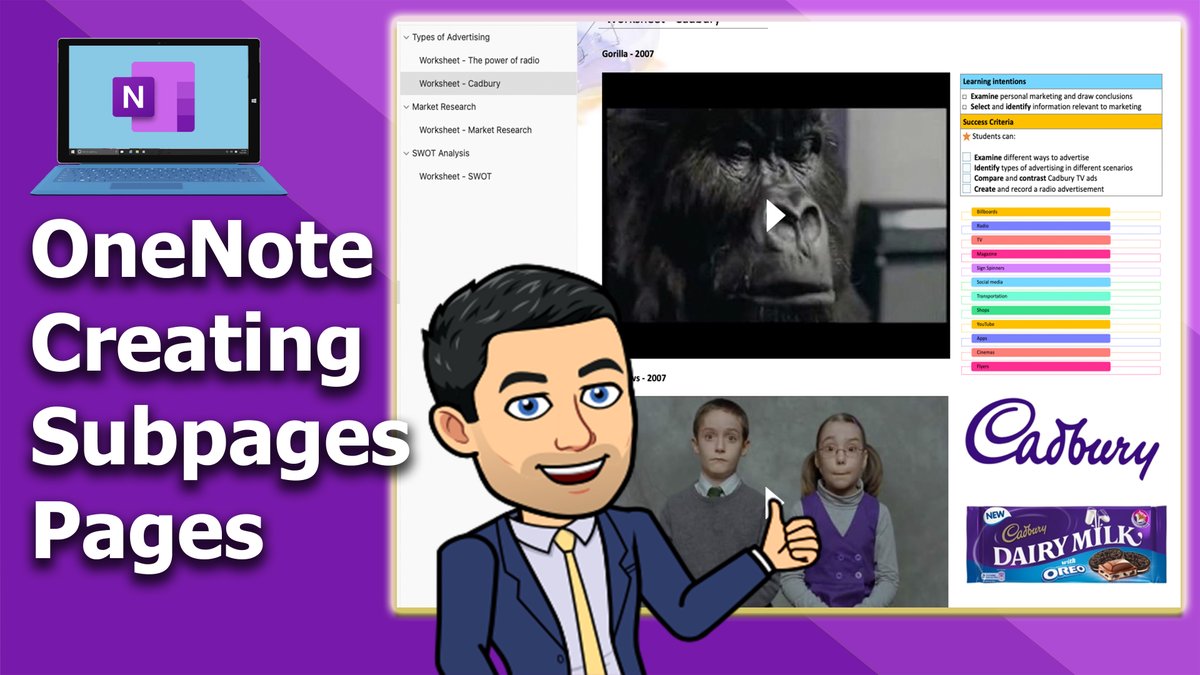Collapse the Types of Advertising page group
This screenshot has width=1200, height=675.
point(405,37)
